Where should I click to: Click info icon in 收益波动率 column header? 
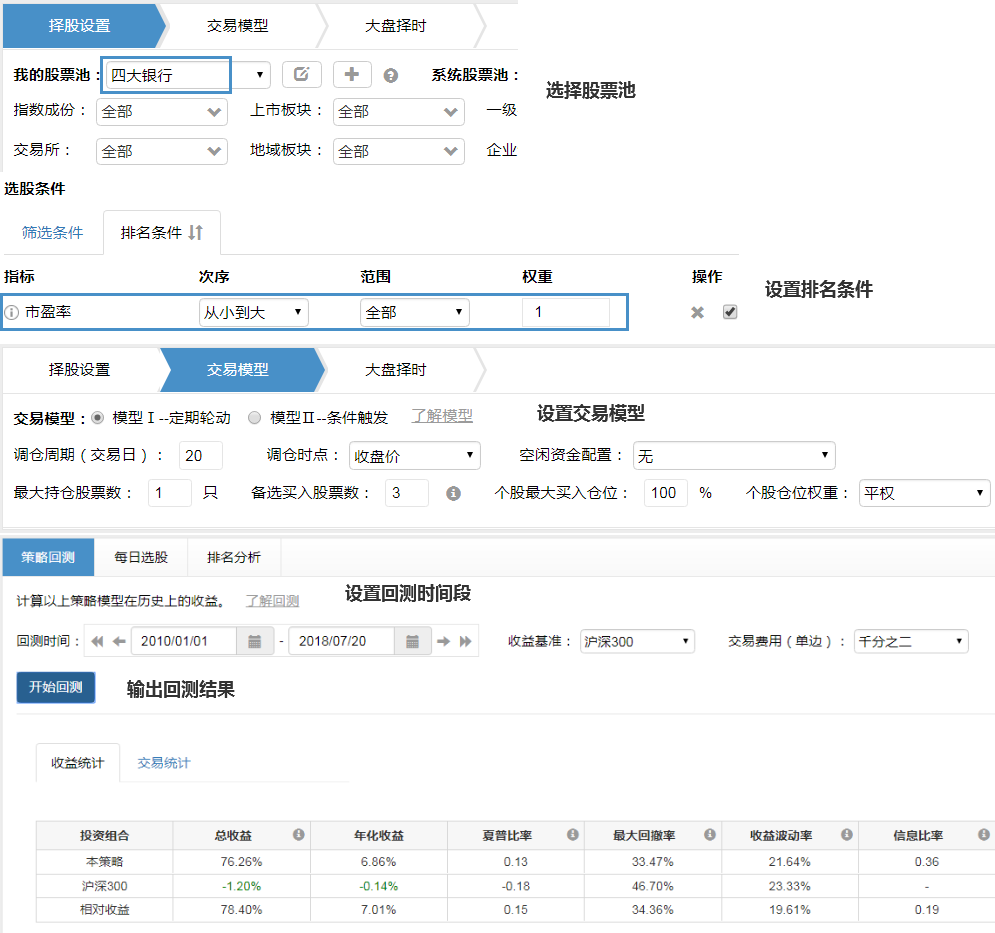(847, 835)
